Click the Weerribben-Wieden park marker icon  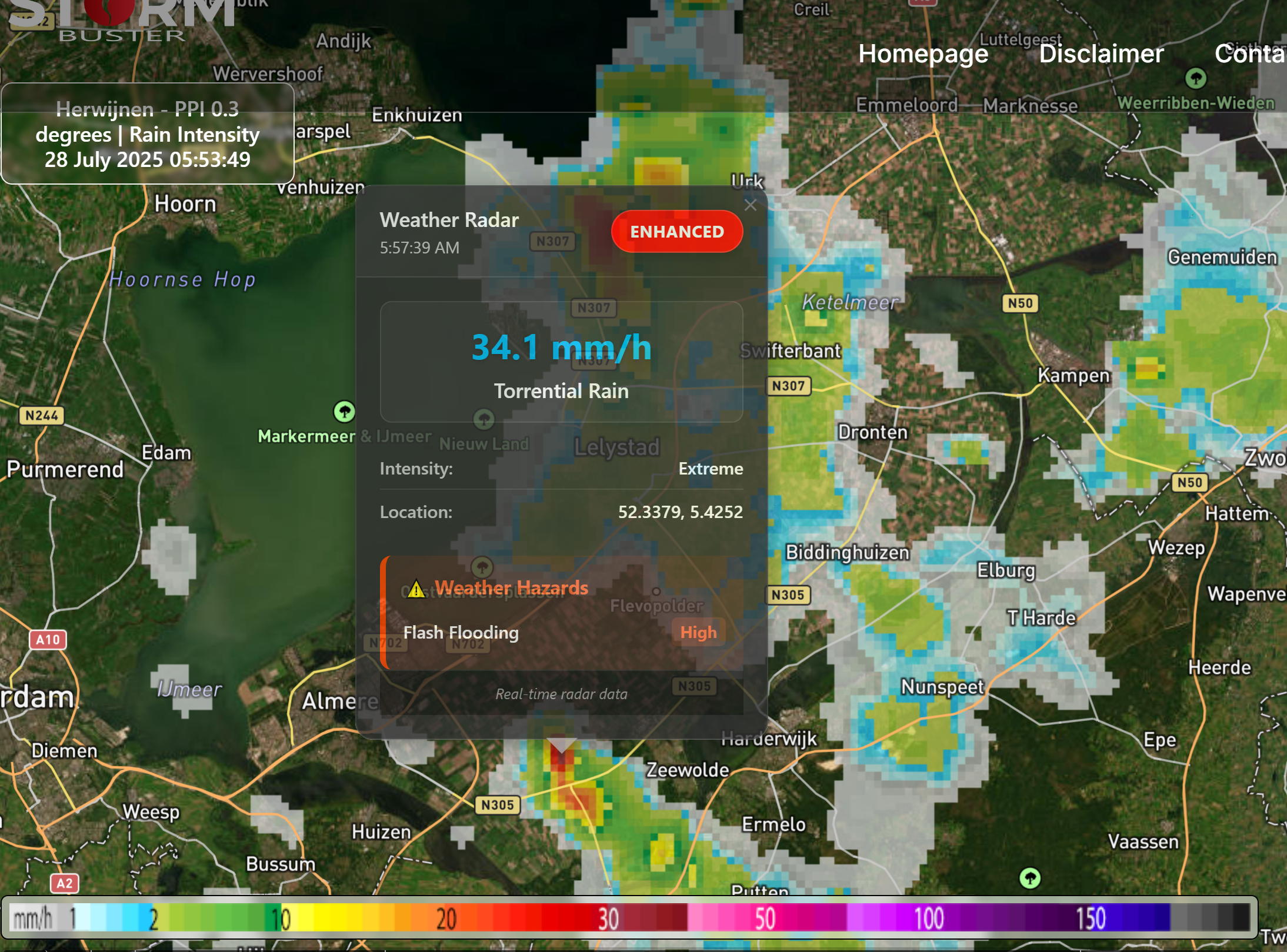coord(1196,78)
